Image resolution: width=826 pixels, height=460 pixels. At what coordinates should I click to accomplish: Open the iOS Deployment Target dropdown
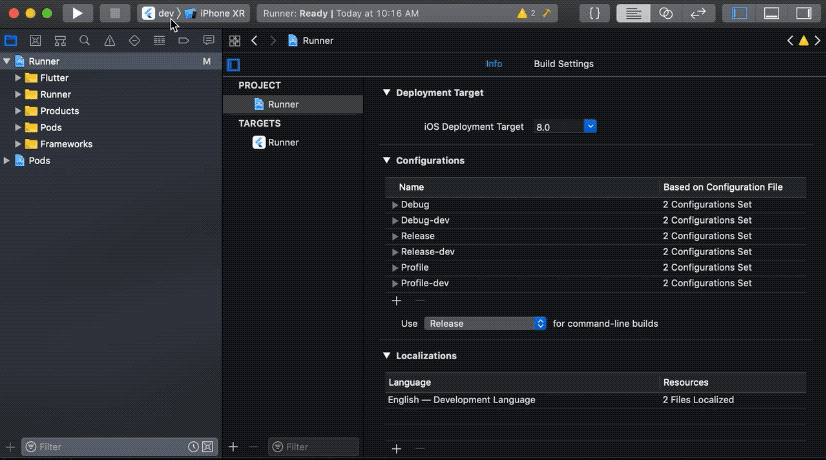(590, 126)
